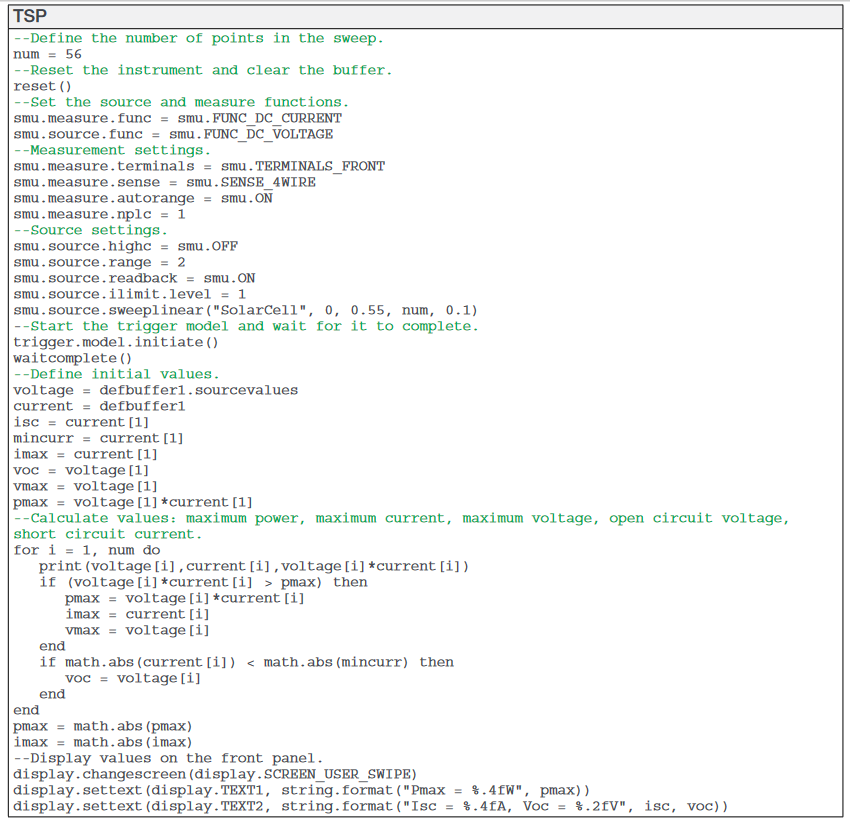Click the 'smu.source.range = 2' line
The height and width of the screenshot is (823, 850).
pyautogui.click(x=99, y=262)
